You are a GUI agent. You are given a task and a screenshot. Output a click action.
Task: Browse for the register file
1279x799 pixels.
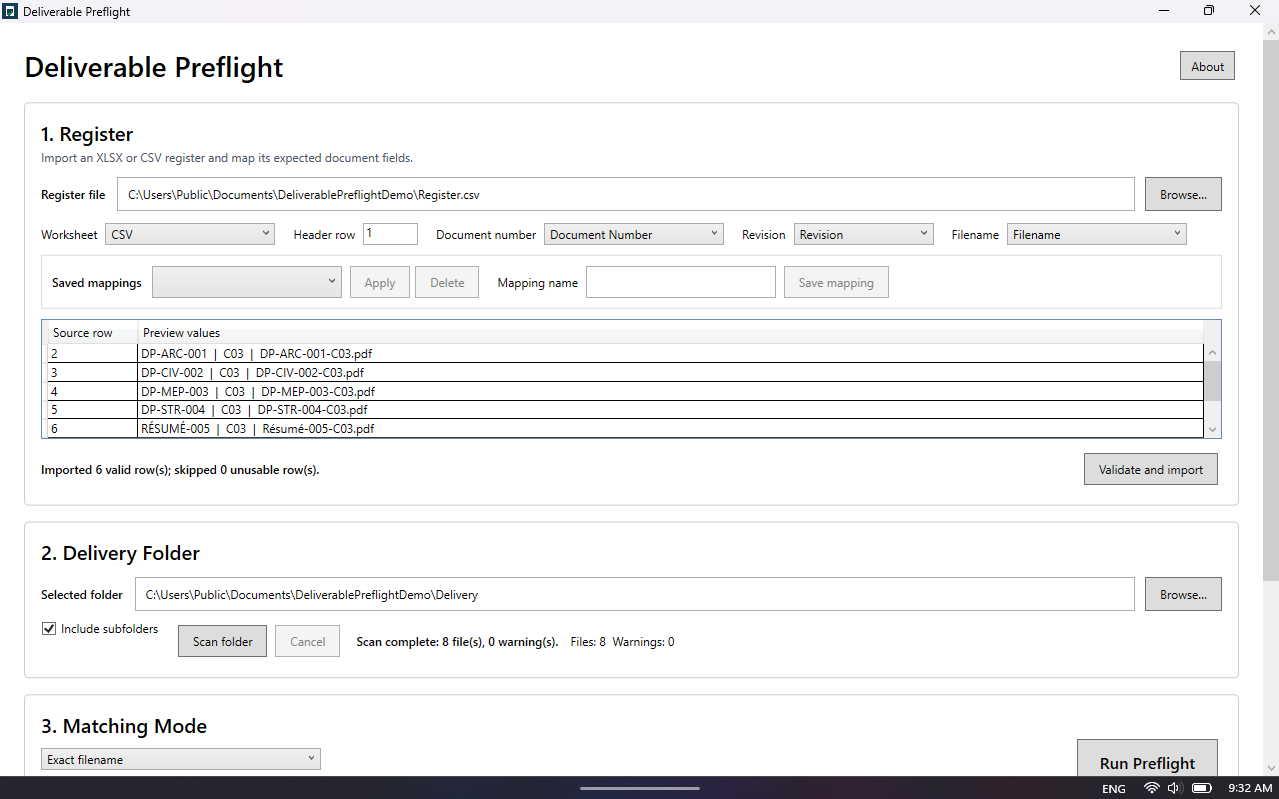[x=1183, y=194]
